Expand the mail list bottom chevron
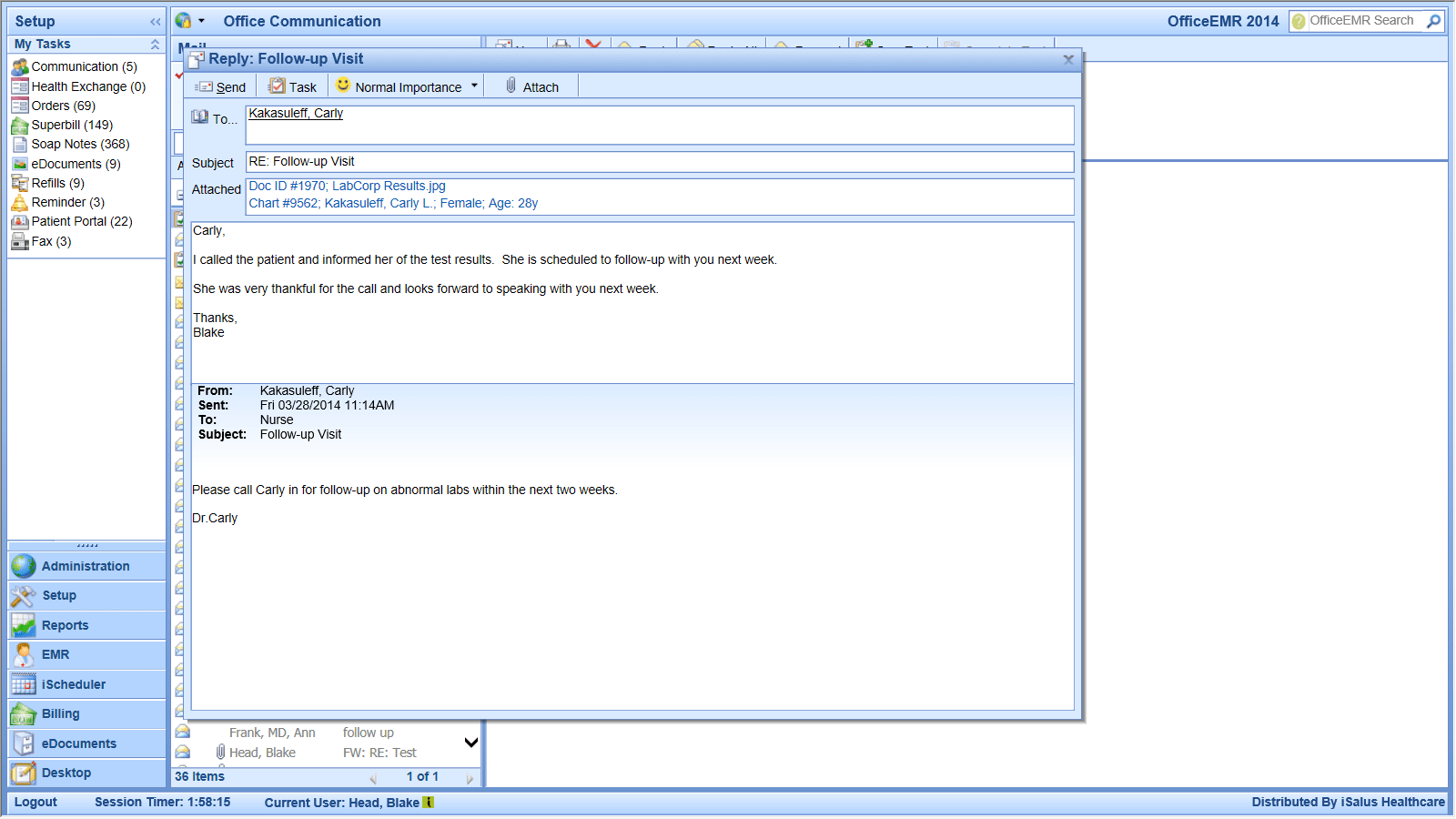This screenshot has width=1456, height=819. (x=471, y=743)
